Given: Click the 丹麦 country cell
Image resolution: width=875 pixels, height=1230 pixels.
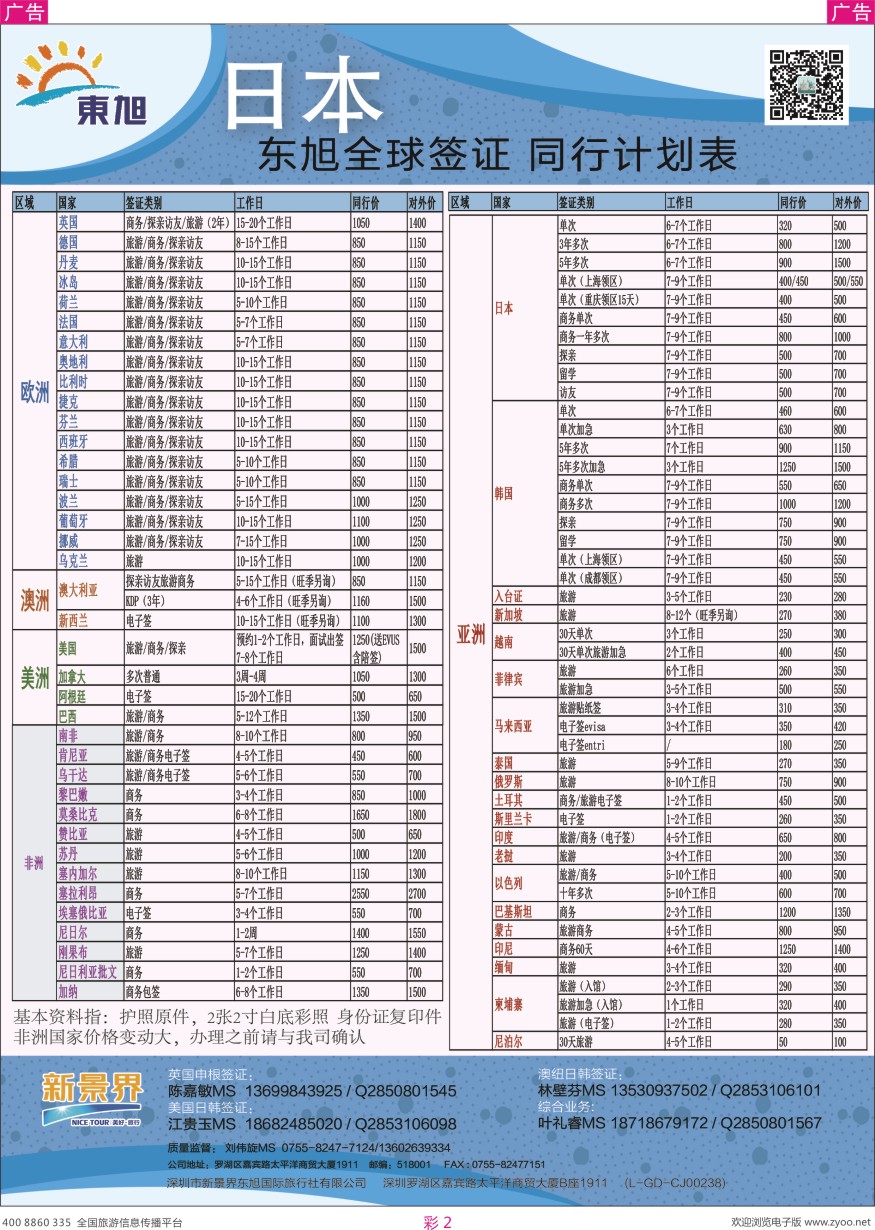Looking at the screenshot, I should coord(89,262).
